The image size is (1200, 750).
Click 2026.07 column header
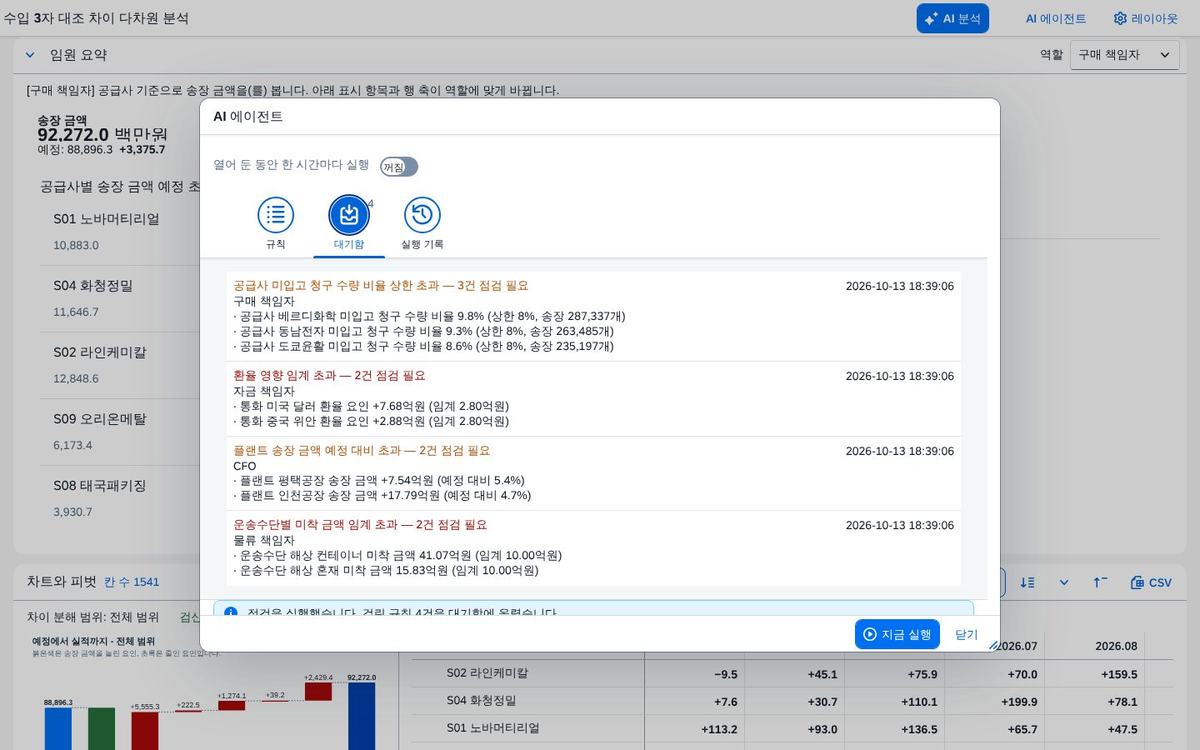(x=1016, y=646)
